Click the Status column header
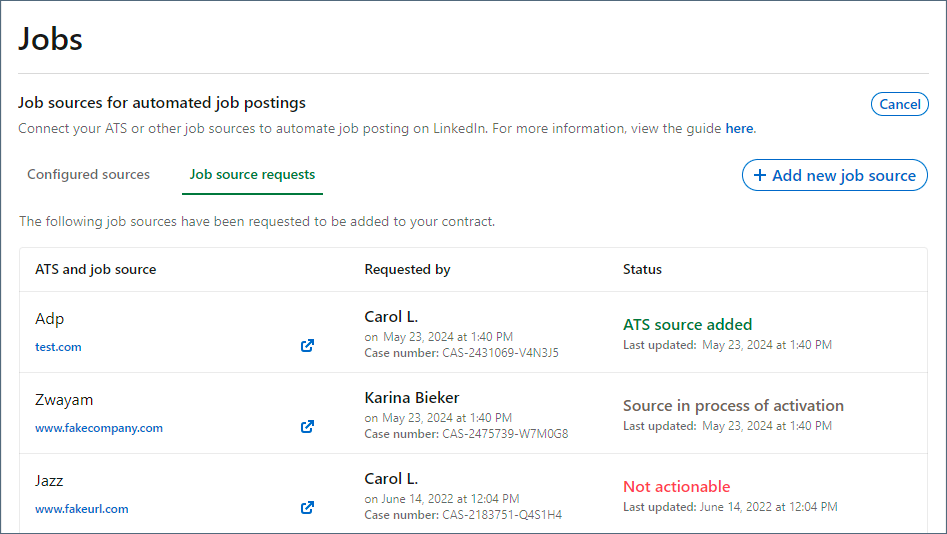 coord(642,269)
